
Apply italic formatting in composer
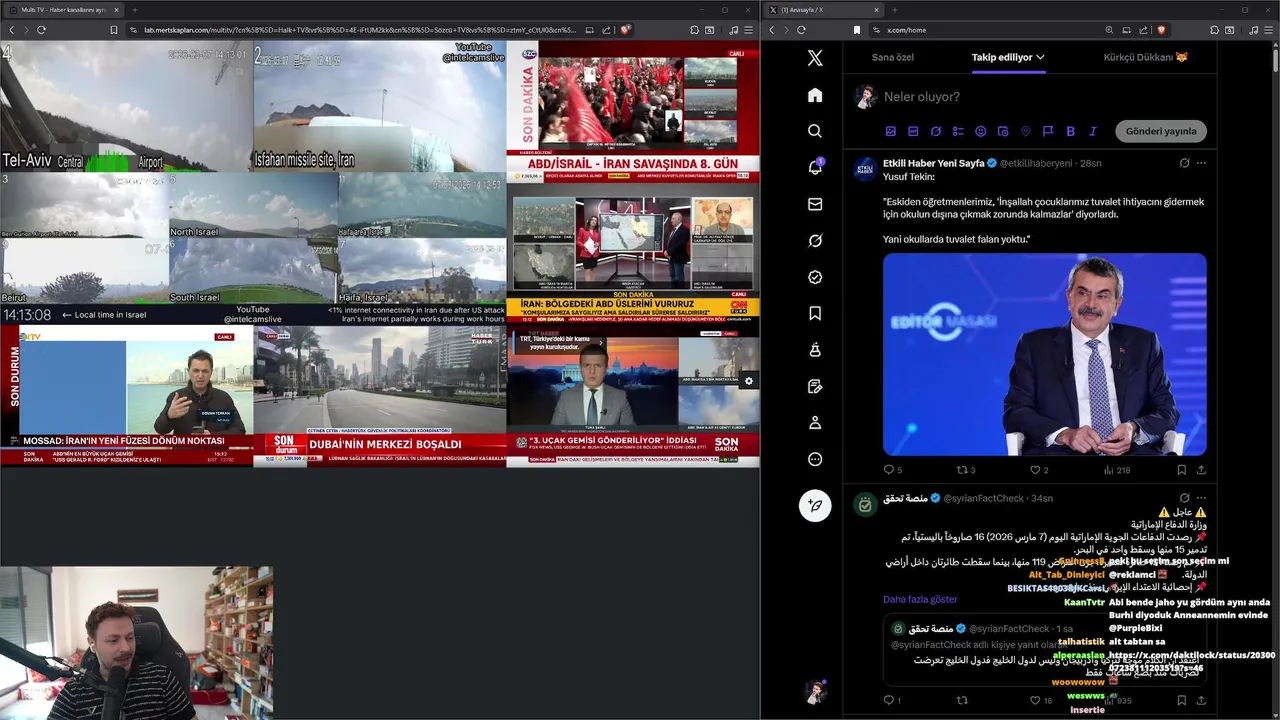(x=1092, y=131)
